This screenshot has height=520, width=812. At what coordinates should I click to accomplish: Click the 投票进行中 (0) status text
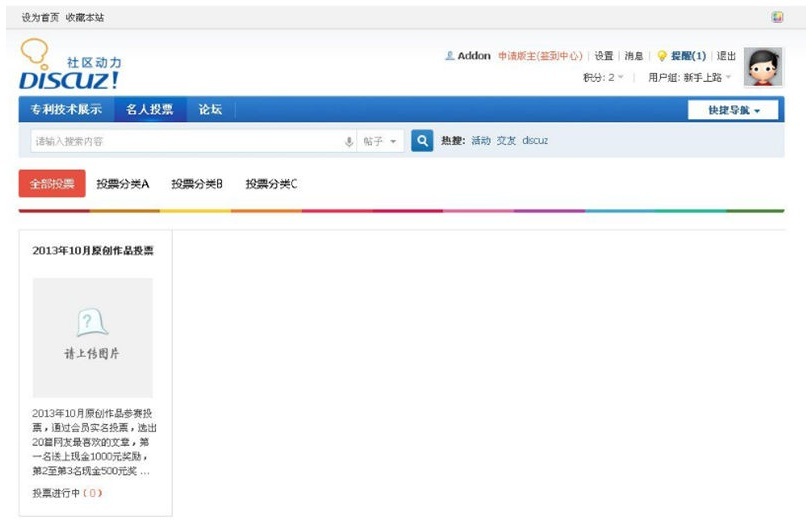(x=67, y=493)
